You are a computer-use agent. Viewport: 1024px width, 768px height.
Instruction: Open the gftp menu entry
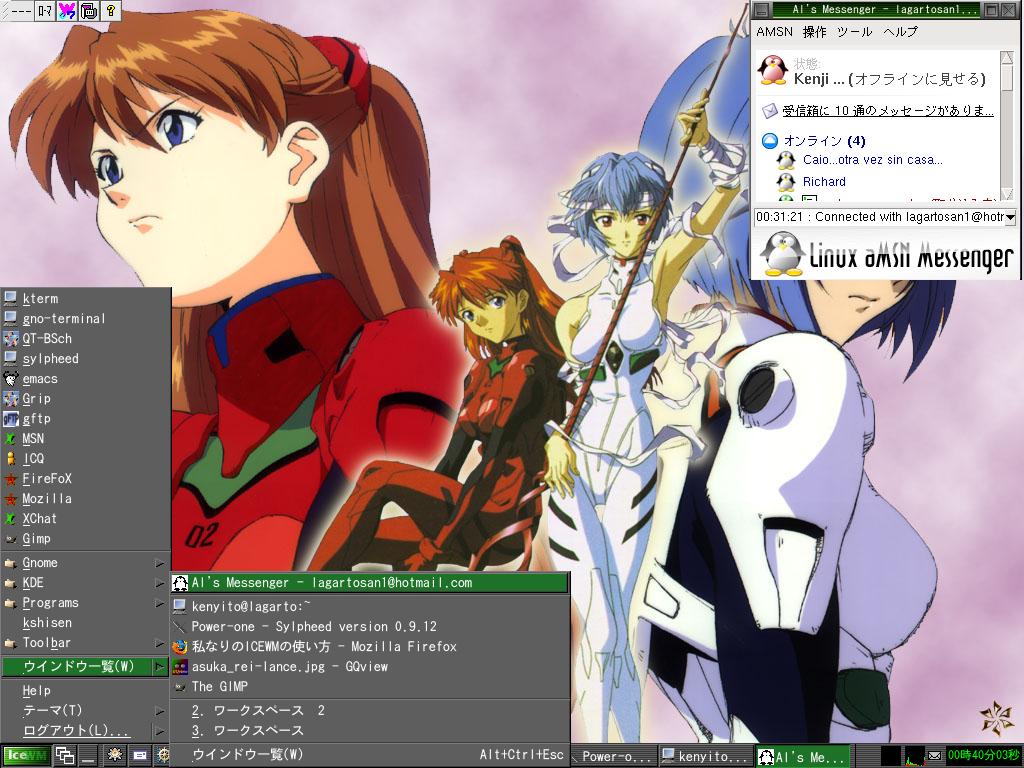(36, 419)
